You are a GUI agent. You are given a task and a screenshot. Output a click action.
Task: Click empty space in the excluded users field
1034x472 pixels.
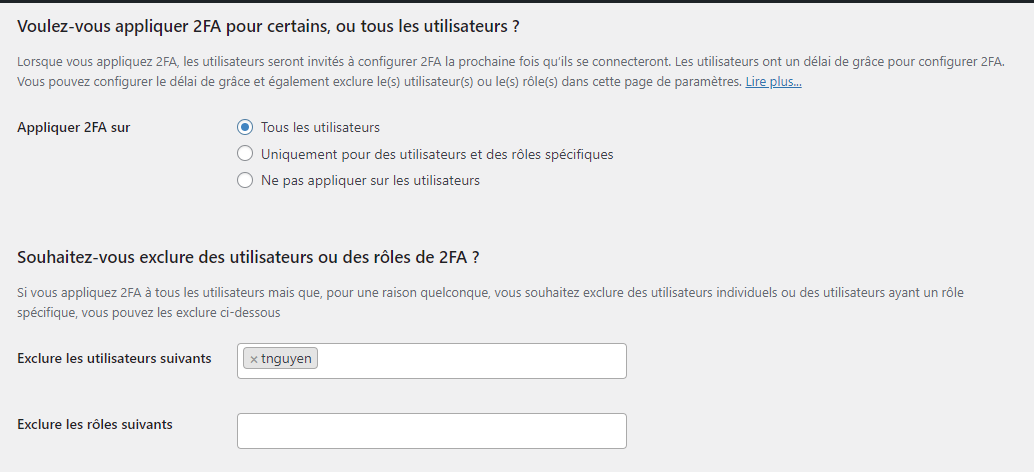470,361
